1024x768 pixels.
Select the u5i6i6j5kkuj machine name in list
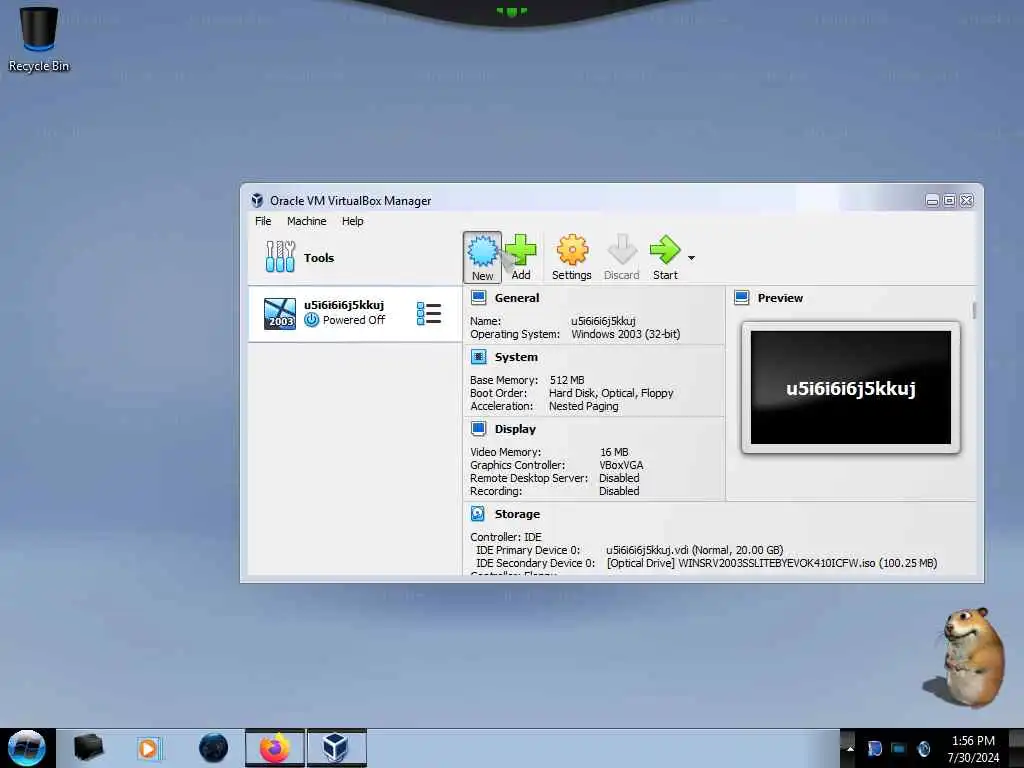click(344, 305)
